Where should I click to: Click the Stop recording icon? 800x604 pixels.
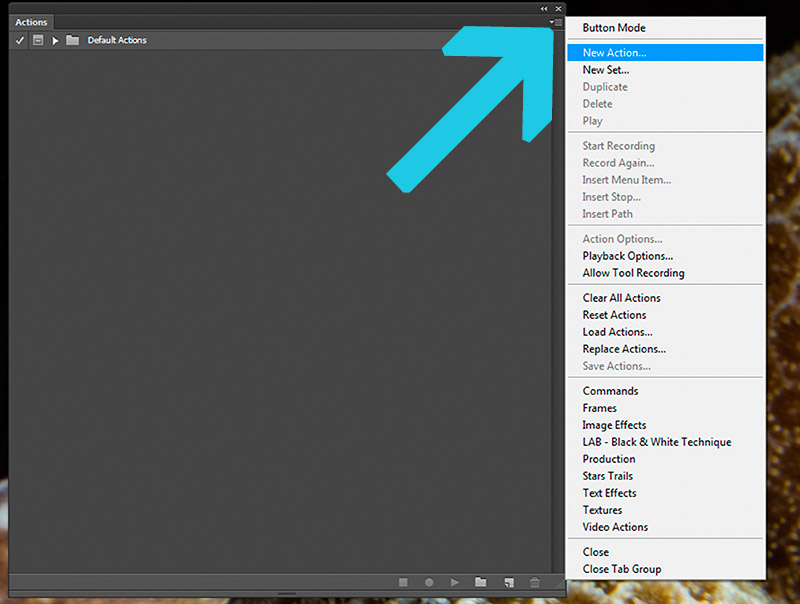click(x=403, y=582)
